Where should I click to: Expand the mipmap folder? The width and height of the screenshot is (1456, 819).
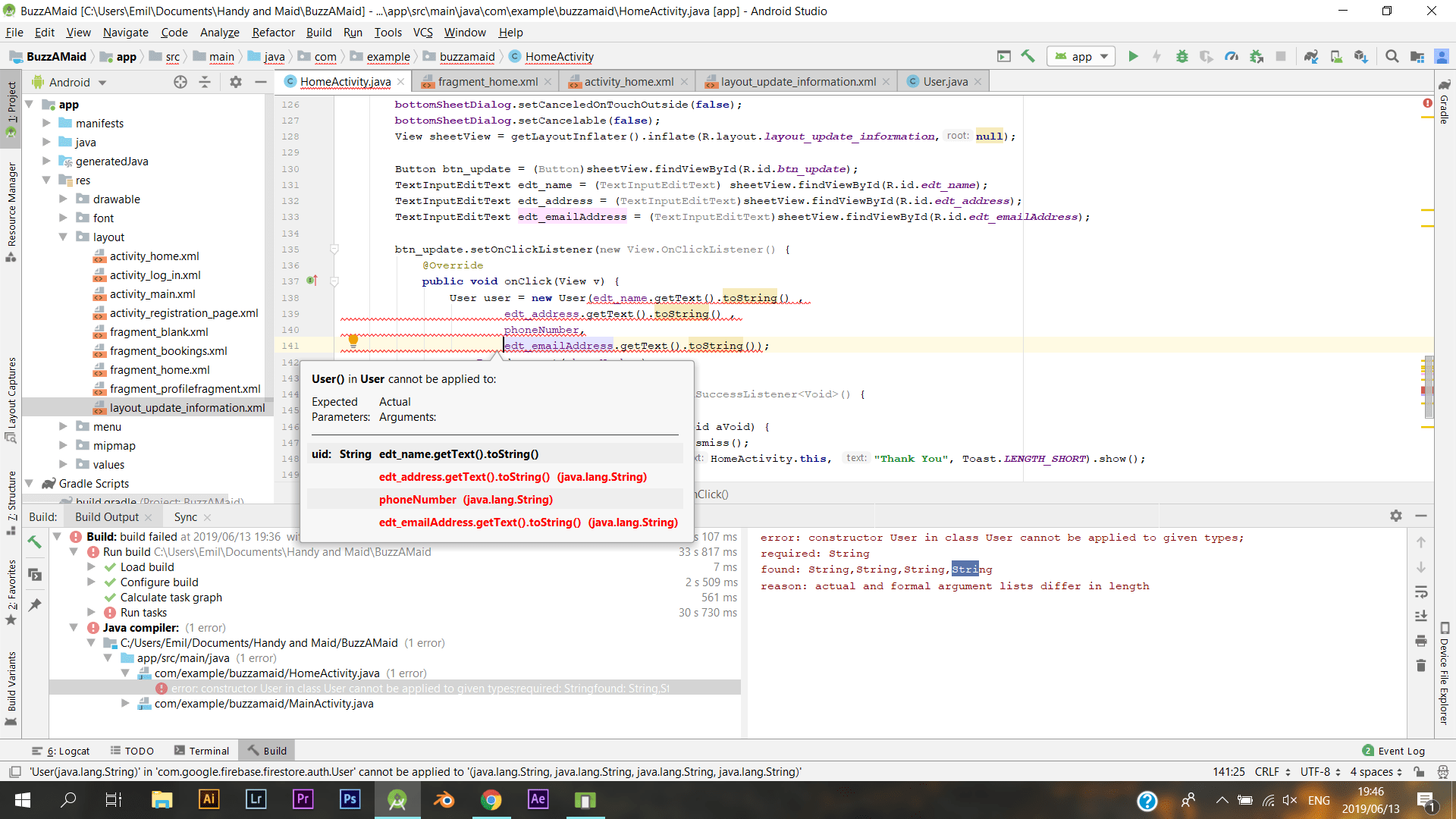click(x=64, y=445)
